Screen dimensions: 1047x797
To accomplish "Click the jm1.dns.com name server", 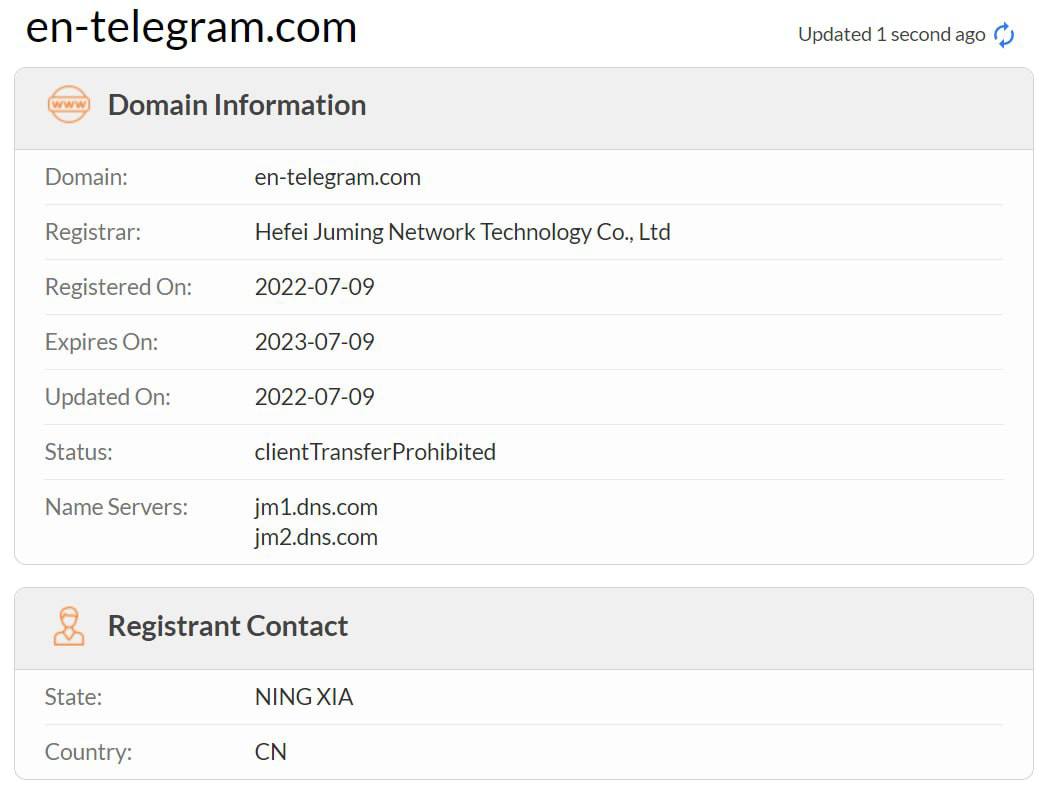I will tap(316, 507).
